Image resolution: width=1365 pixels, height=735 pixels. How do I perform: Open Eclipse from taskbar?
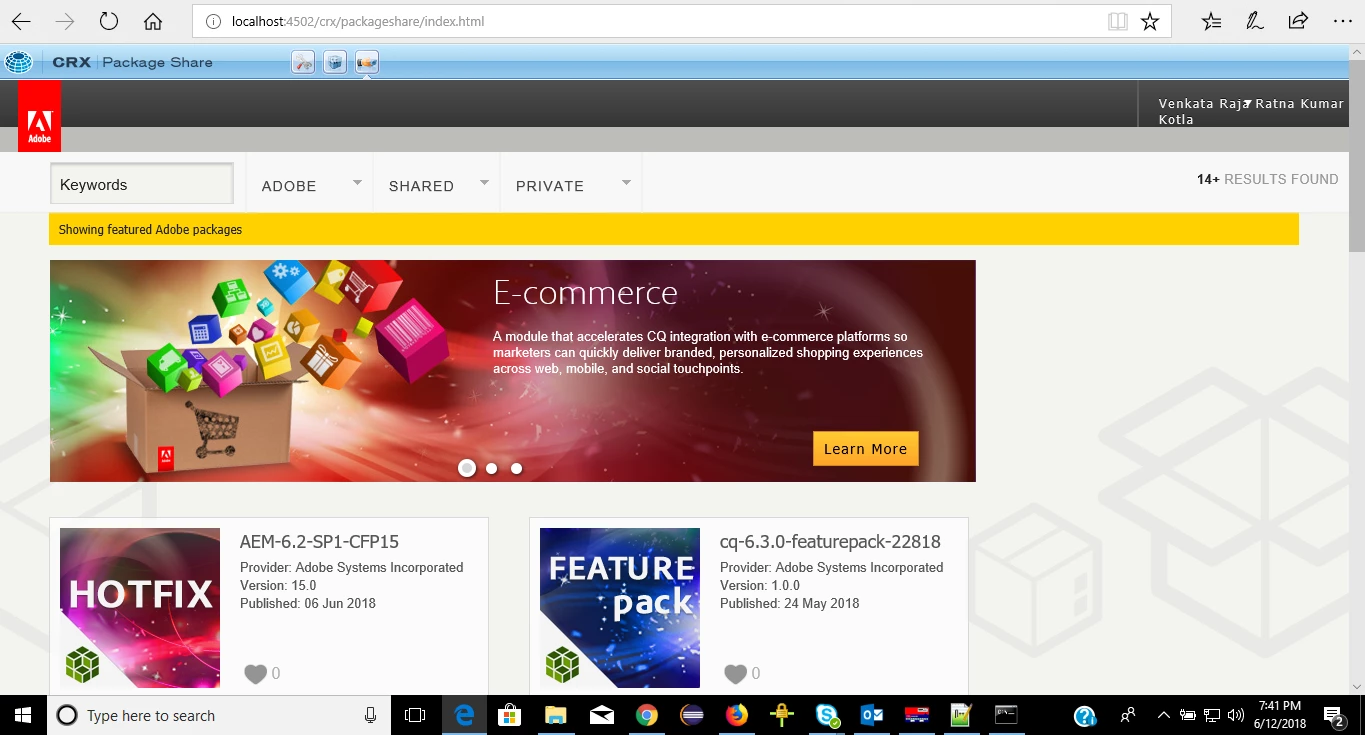(691, 715)
